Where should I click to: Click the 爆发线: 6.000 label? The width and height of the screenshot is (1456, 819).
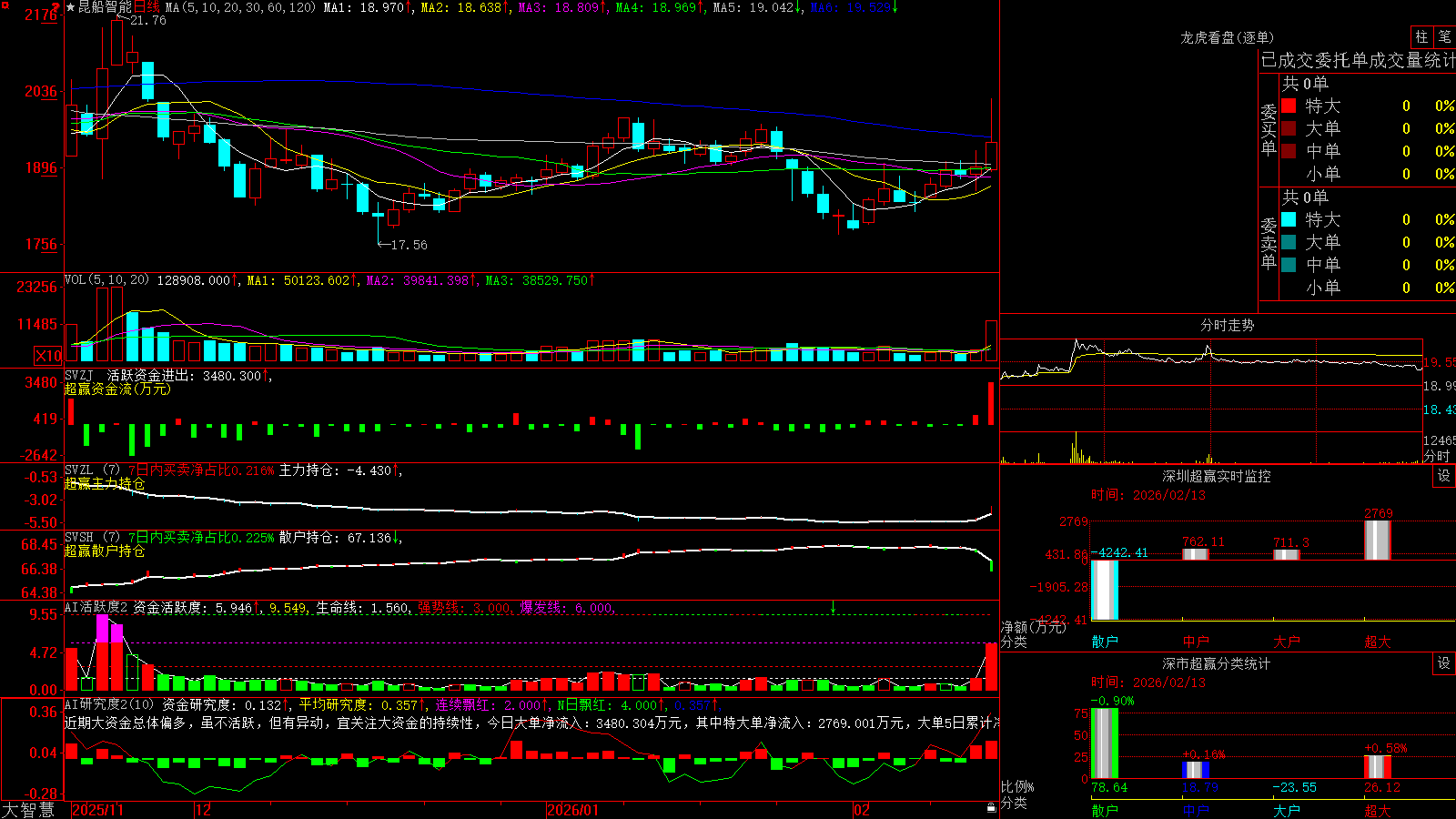coord(568,607)
